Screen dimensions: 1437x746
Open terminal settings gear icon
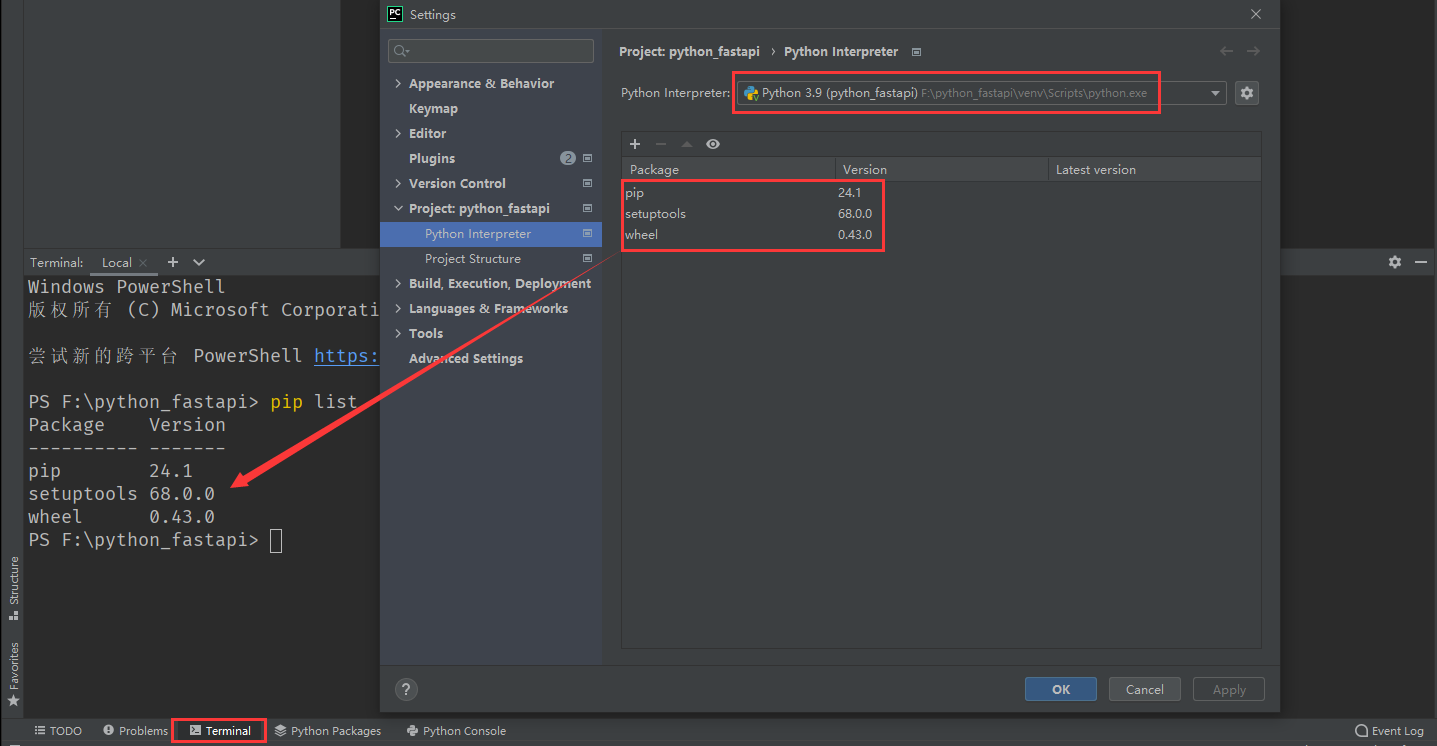coord(1395,262)
